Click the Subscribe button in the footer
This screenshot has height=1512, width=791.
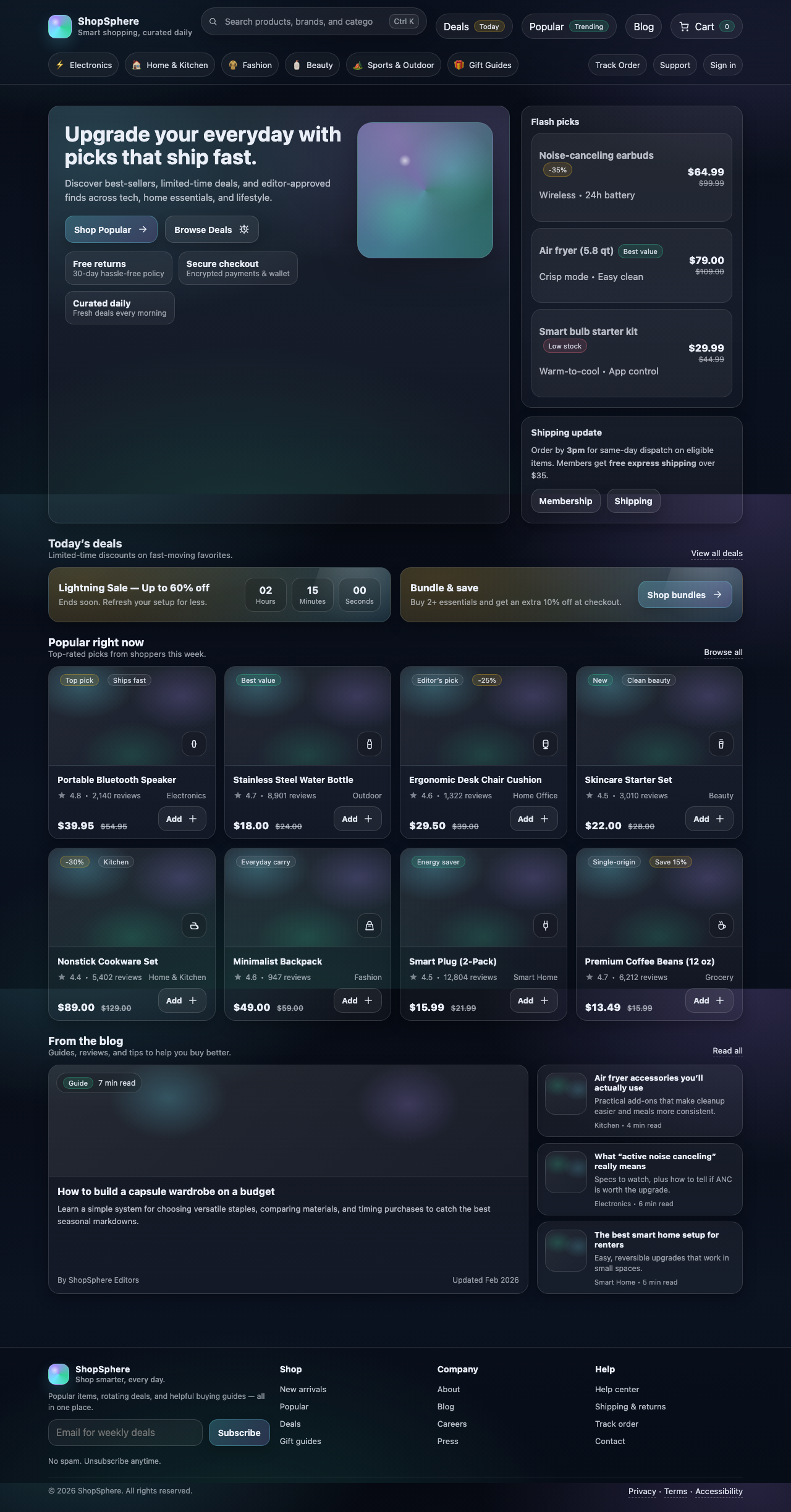[x=239, y=1433]
